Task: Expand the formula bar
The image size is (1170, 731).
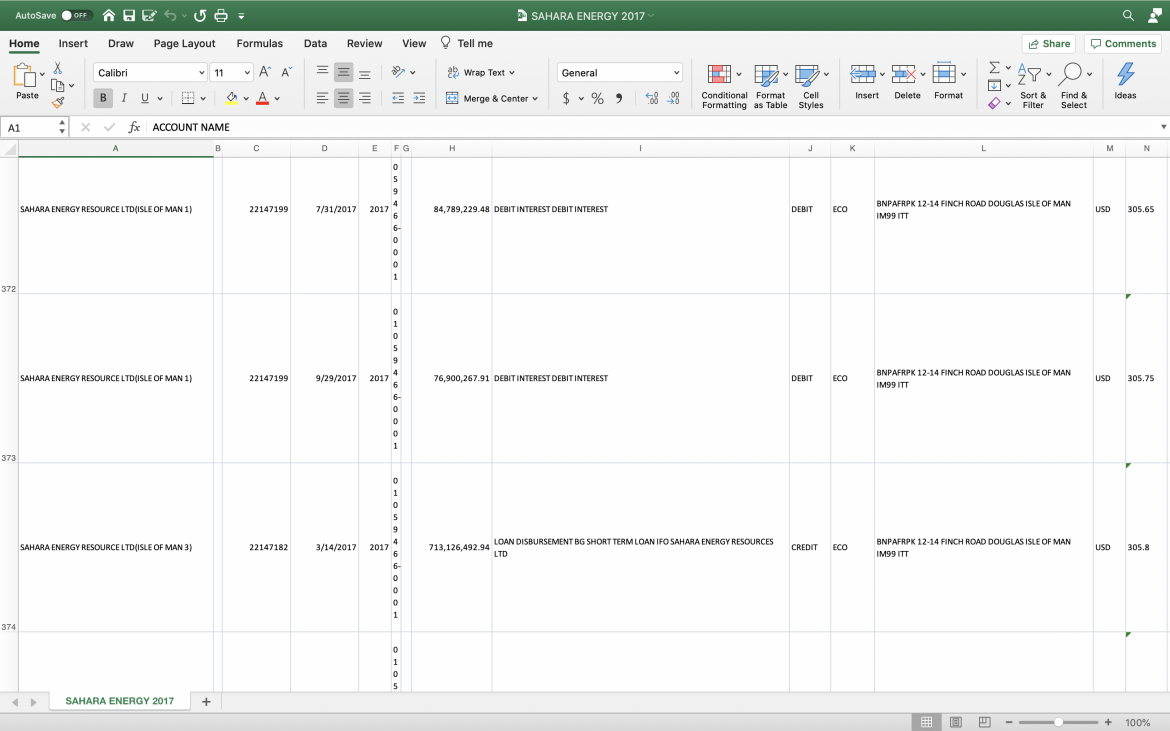Action: click(x=1163, y=128)
